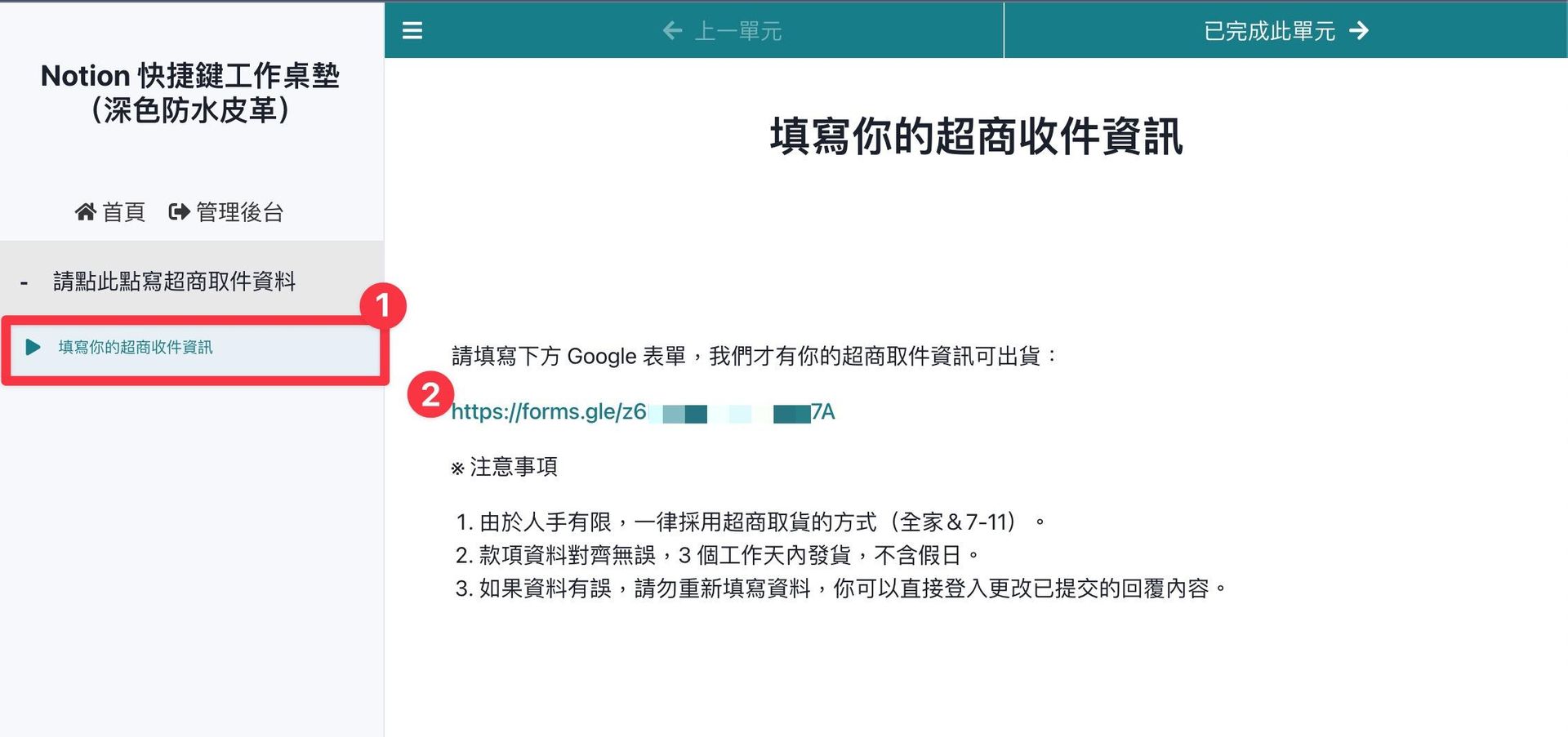Click the first note about 超商取貨 pickup

click(x=750, y=522)
